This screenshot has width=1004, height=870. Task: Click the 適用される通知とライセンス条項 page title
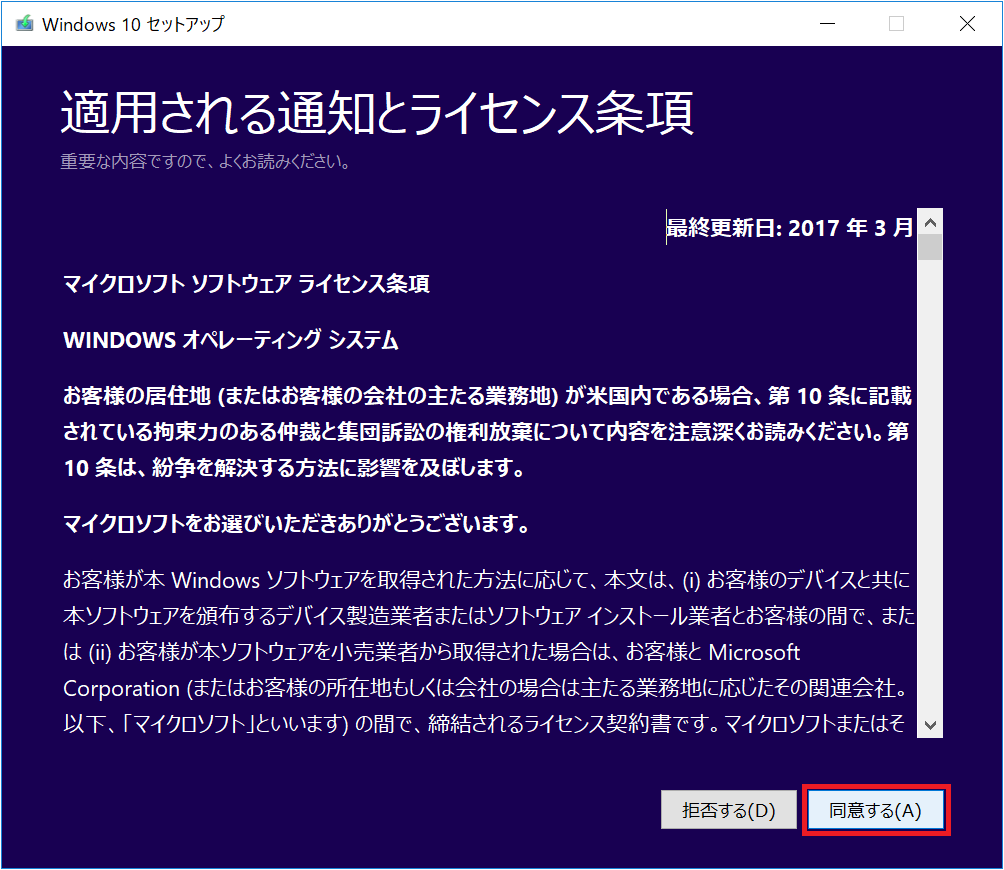377,114
